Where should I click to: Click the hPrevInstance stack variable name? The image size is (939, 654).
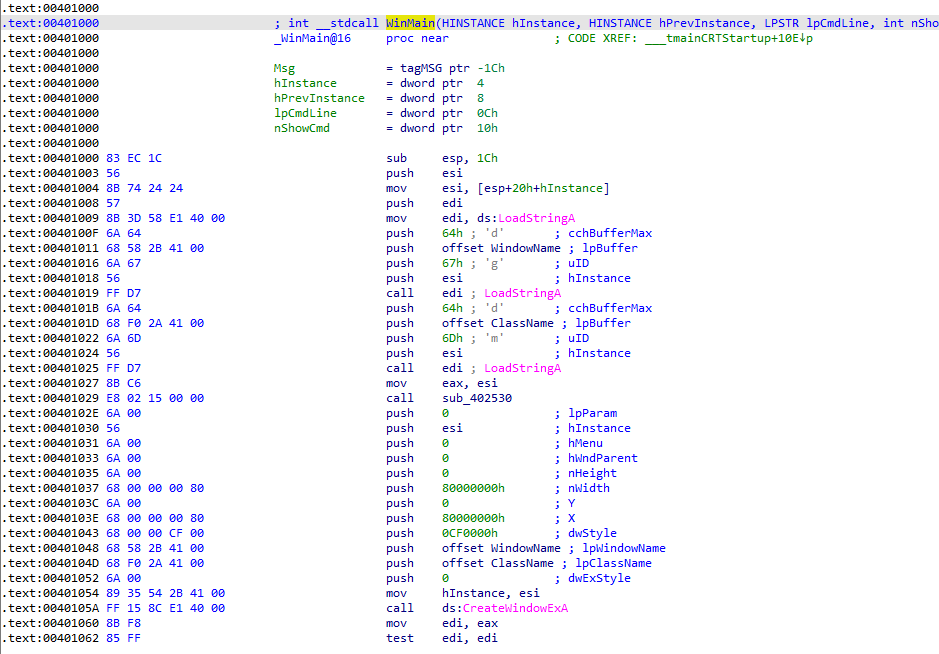pos(319,98)
